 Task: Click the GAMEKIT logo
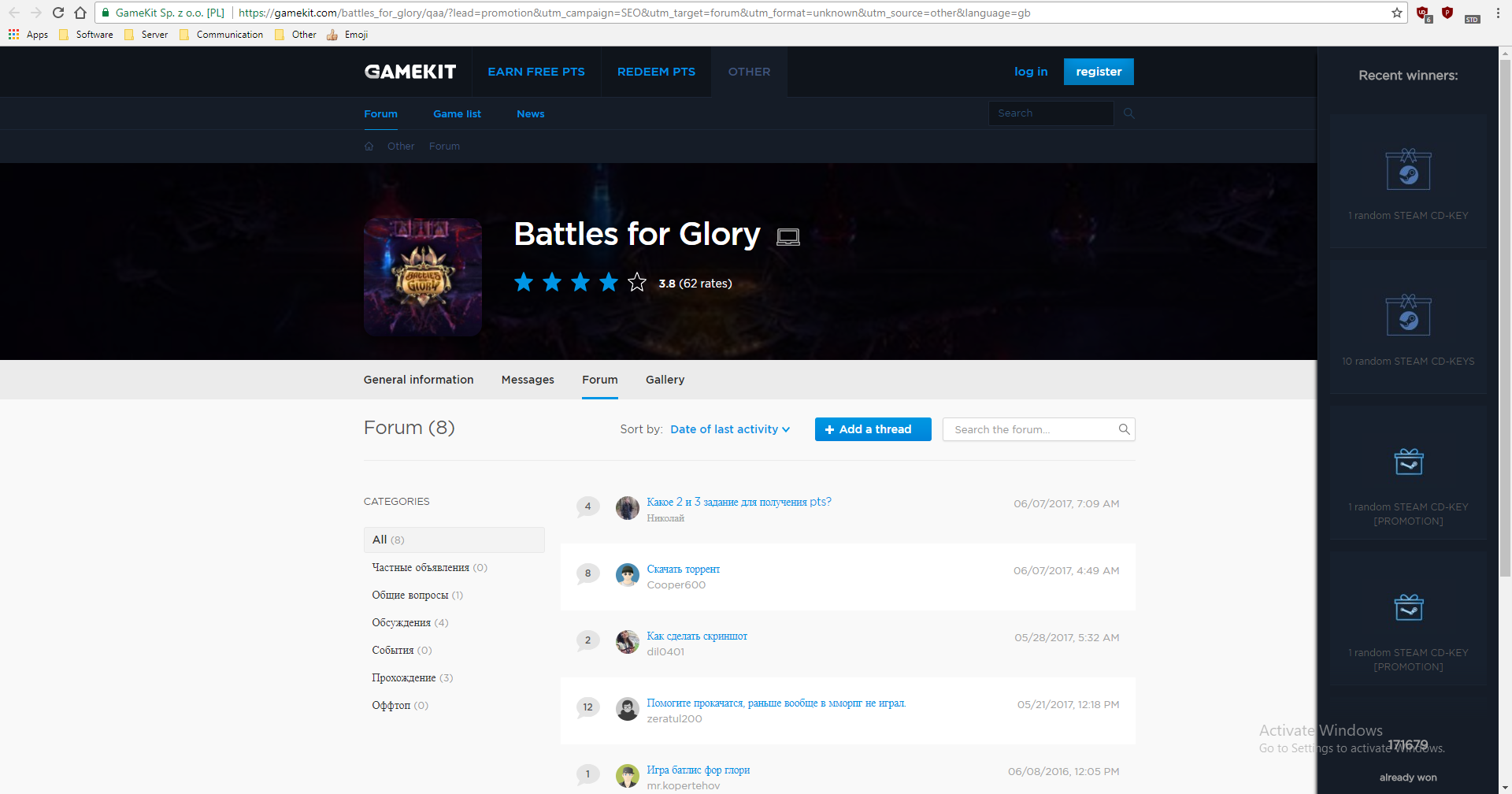click(409, 71)
